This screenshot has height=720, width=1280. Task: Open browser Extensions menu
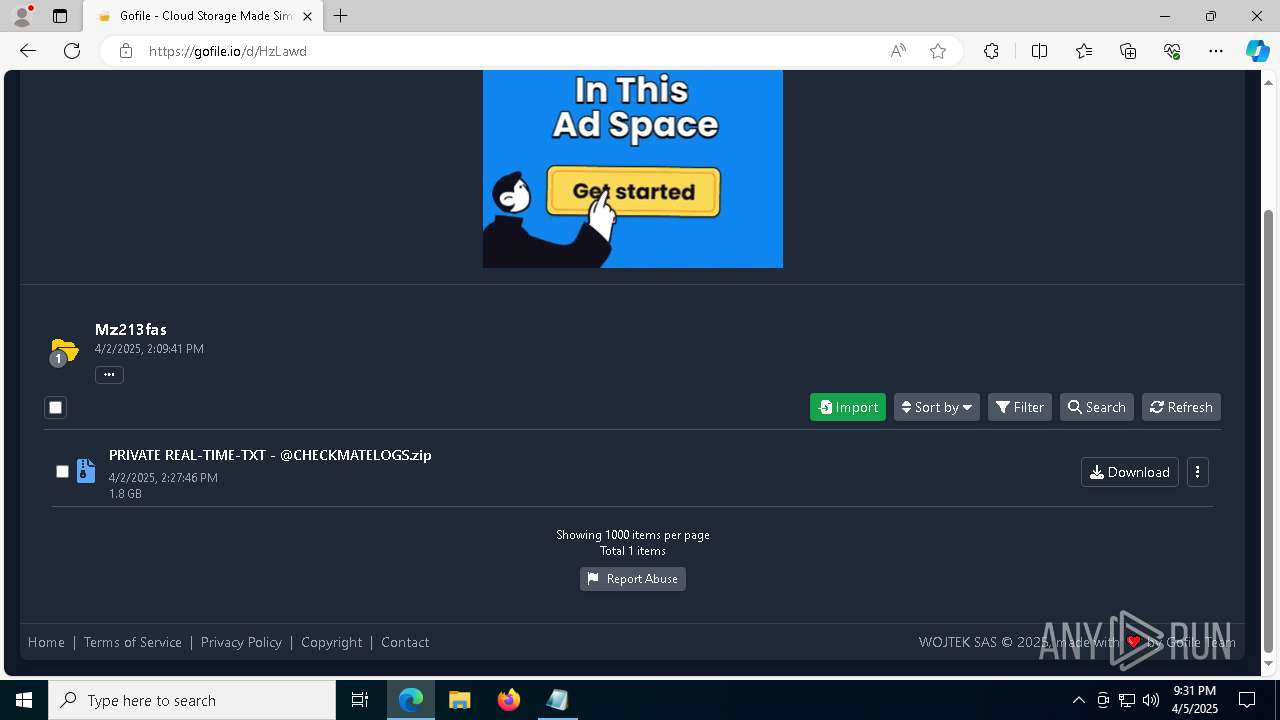pos(991,51)
